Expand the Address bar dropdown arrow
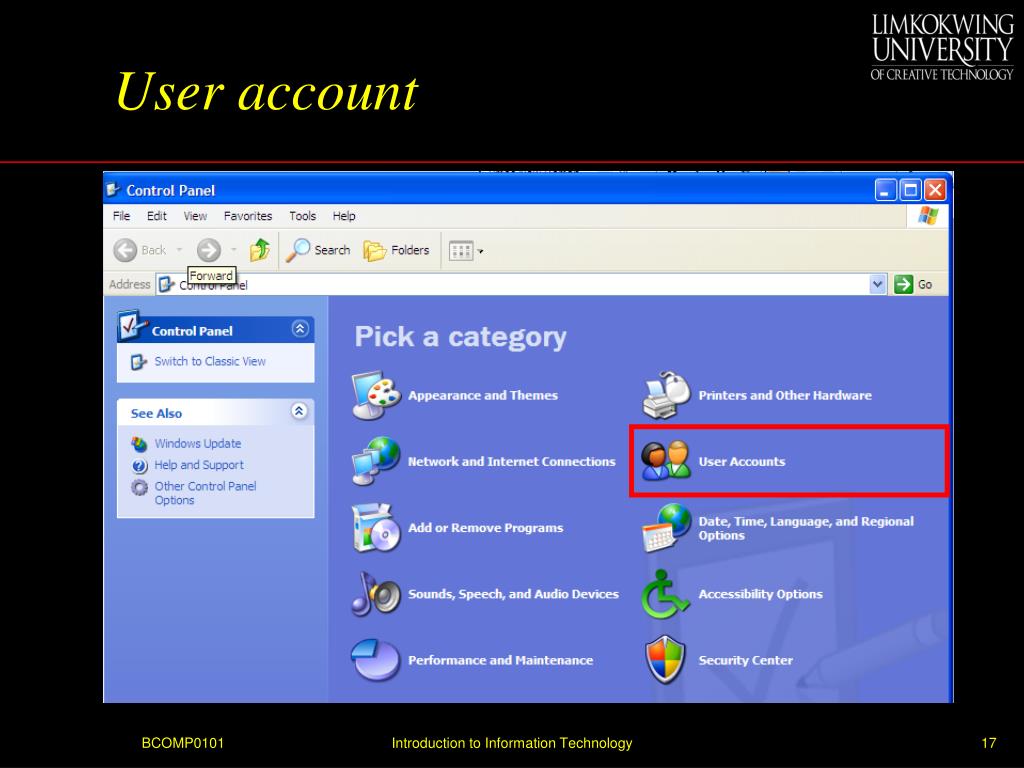Image resolution: width=1024 pixels, height=768 pixels. pyautogui.click(x=878, y=284)
